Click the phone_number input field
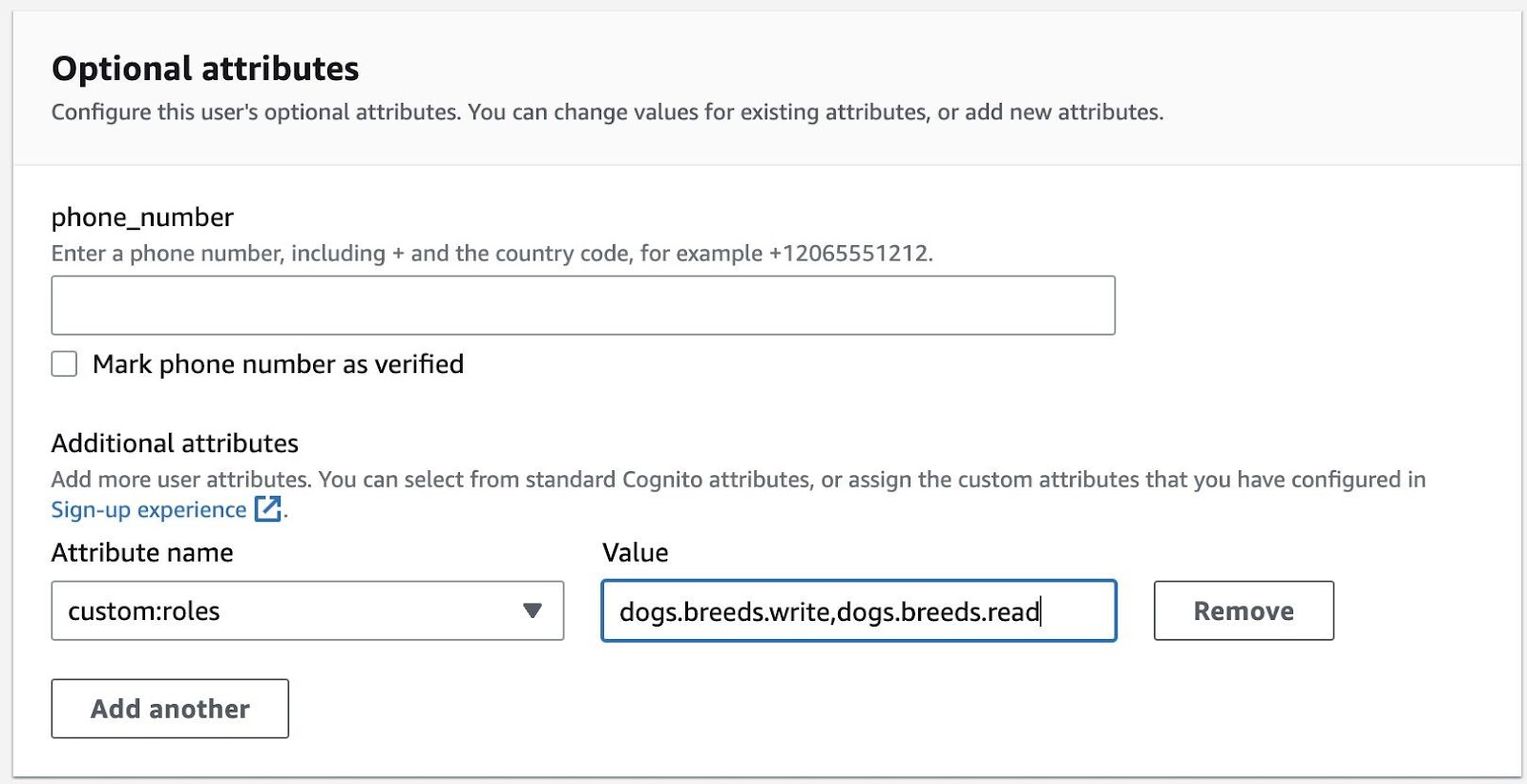Viewport: 1527px width, 784px height. click(583, 305)
